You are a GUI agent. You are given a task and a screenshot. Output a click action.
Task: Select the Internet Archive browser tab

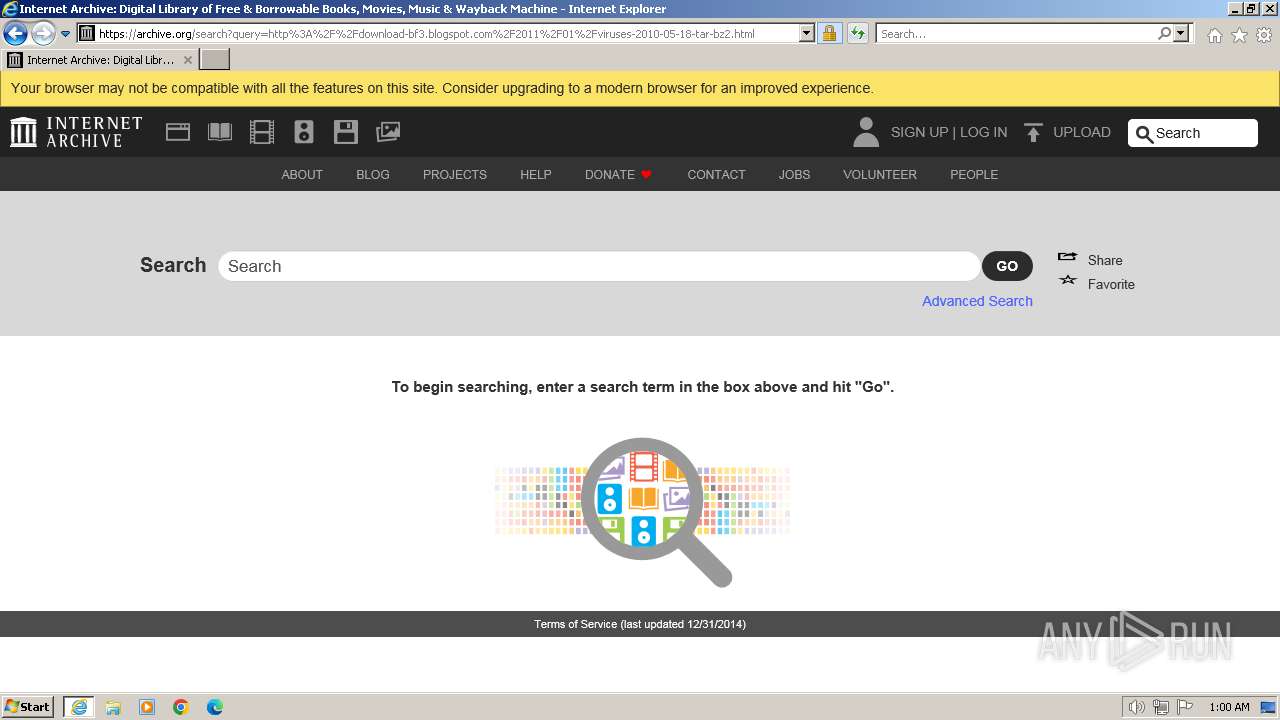click(100, 60)
